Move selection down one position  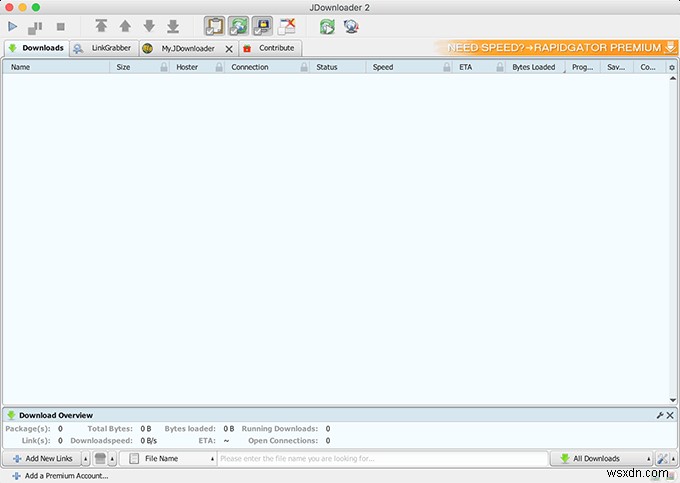coord(149,26)
